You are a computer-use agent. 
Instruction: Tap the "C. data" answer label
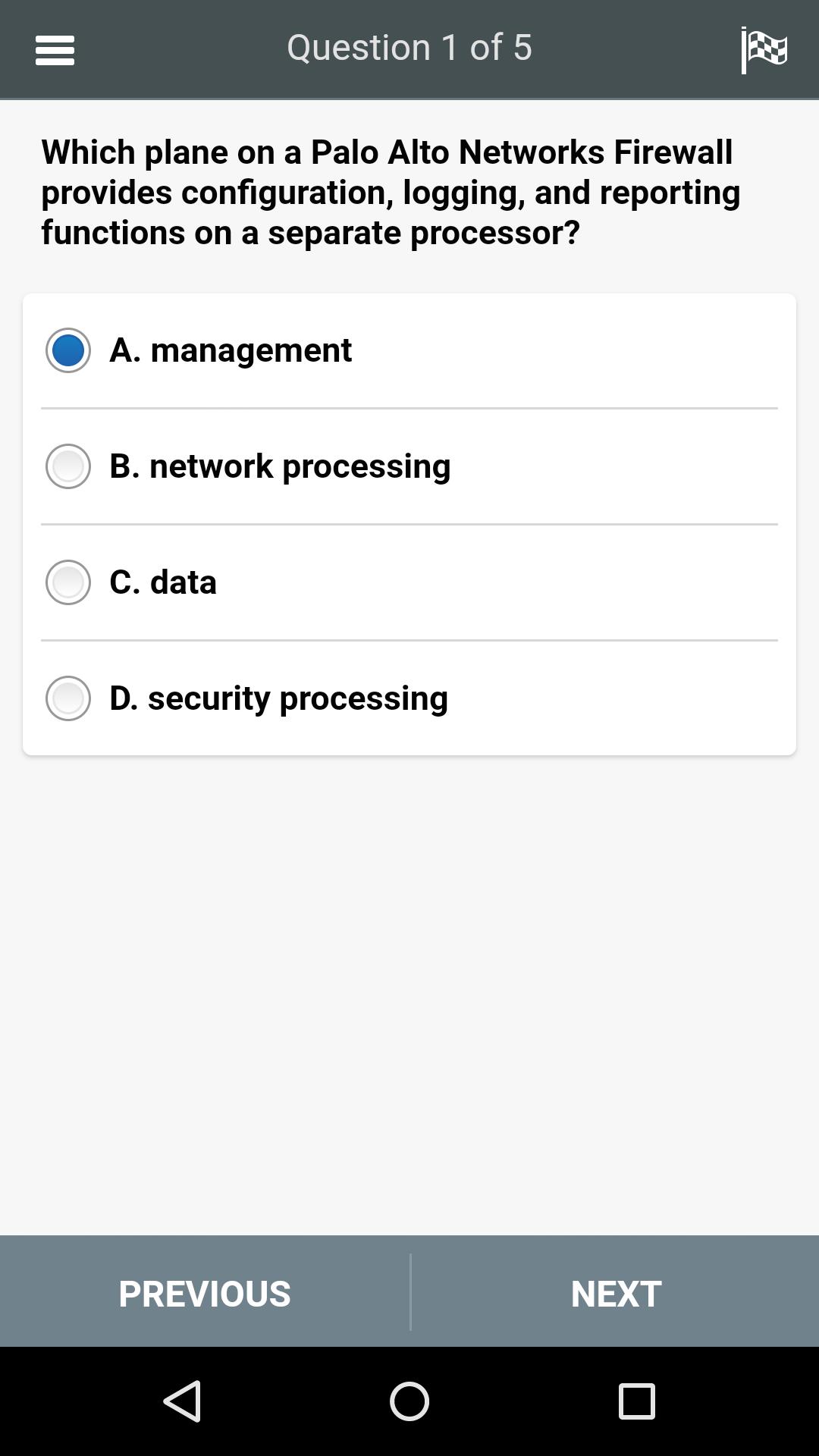pos(163,582)
